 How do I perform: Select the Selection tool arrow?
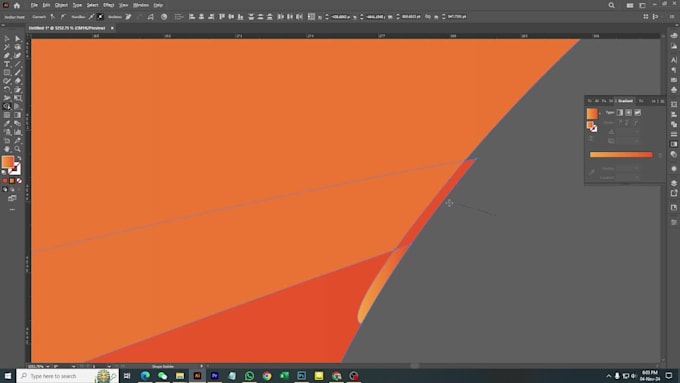coord(7,39)
